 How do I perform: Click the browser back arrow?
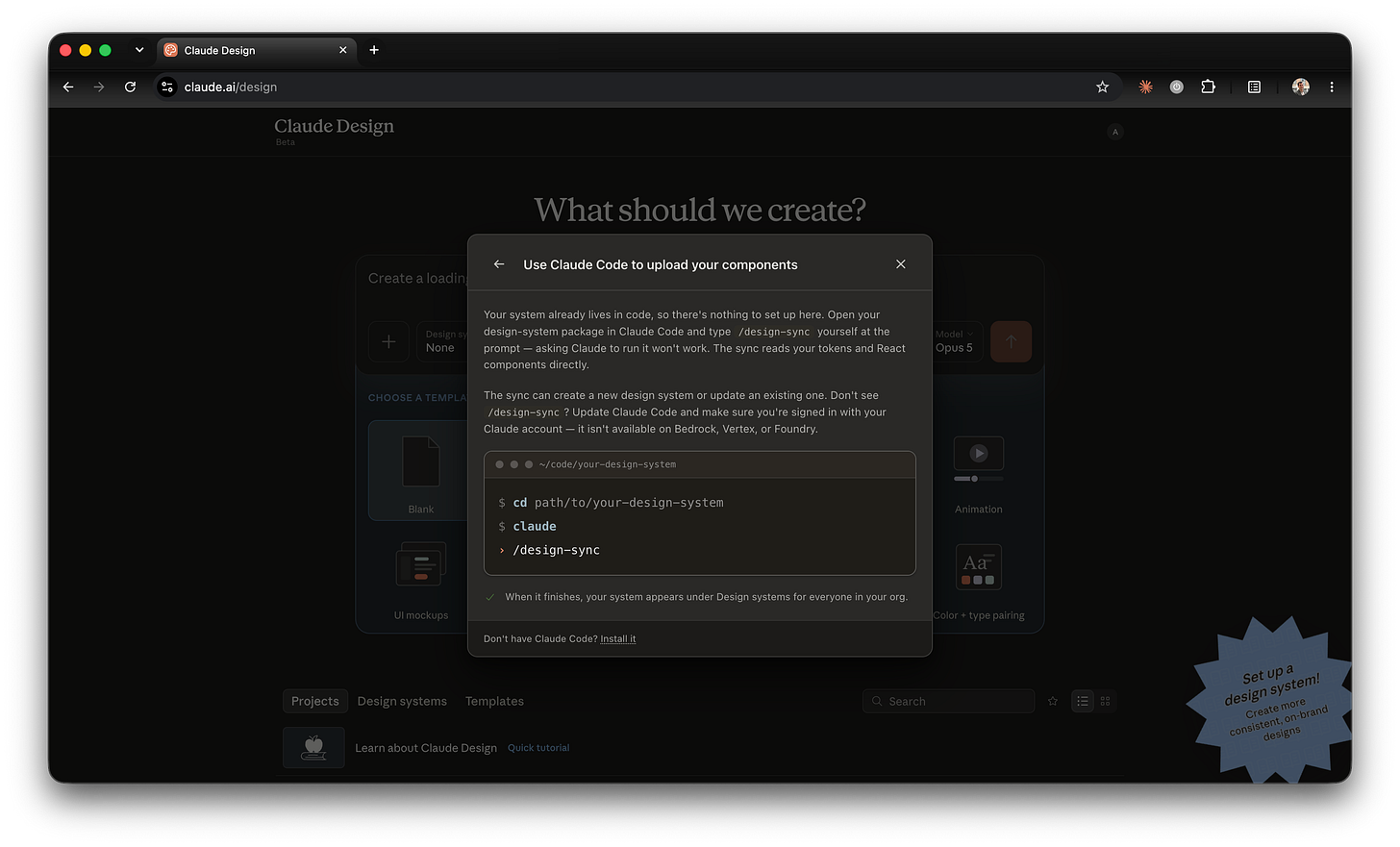68,87
